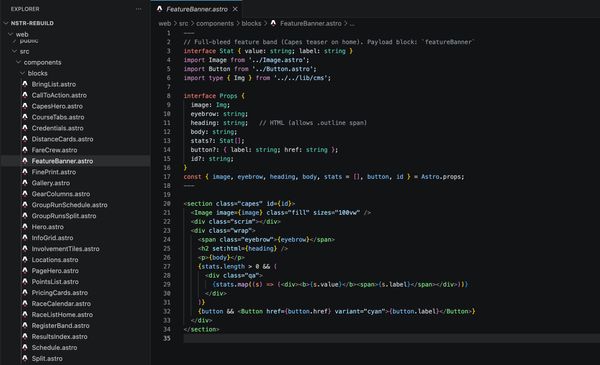Screen dimensions: 600x365
Task: Click the 'stats.map' call on line 29
Action: pyautogui.click(x=230, y=284)
